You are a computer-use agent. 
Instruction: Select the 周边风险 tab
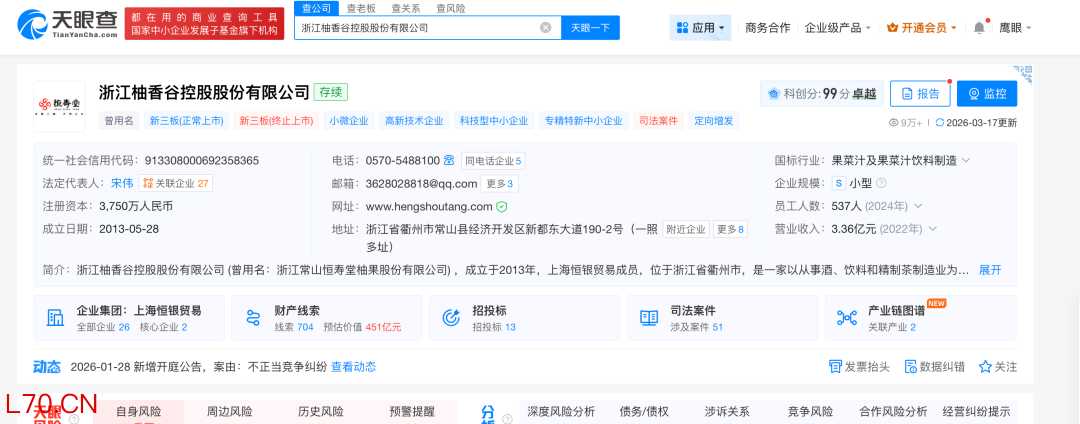(229, 412)
